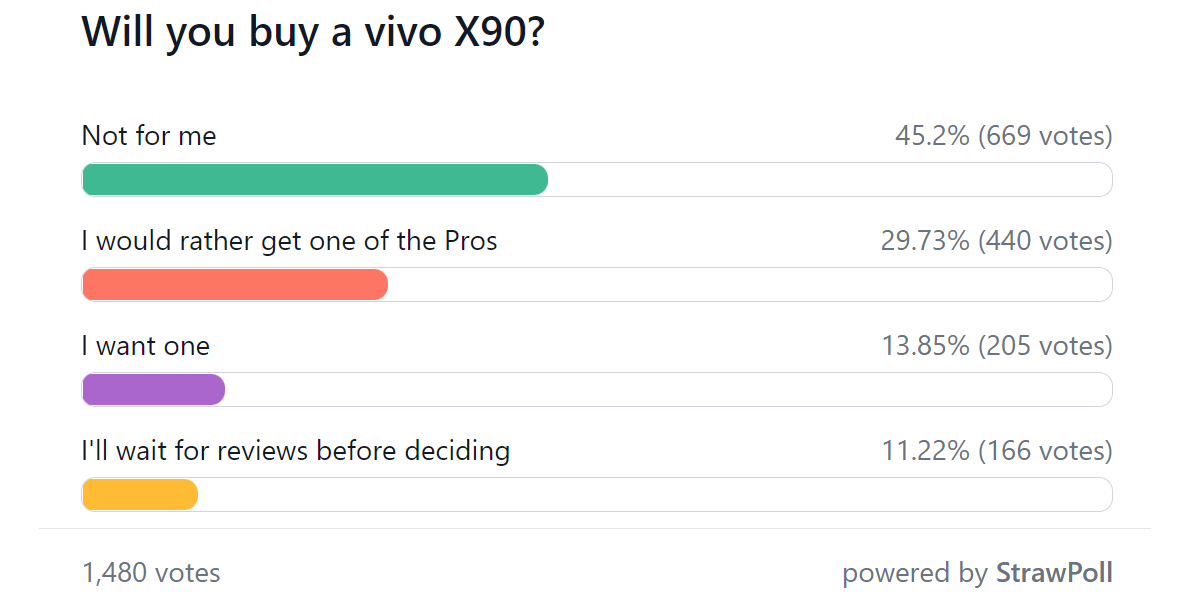Click the purple 'I want one' bar
Viewport: 1200px width, 597px height.
[x=150, y=389]
